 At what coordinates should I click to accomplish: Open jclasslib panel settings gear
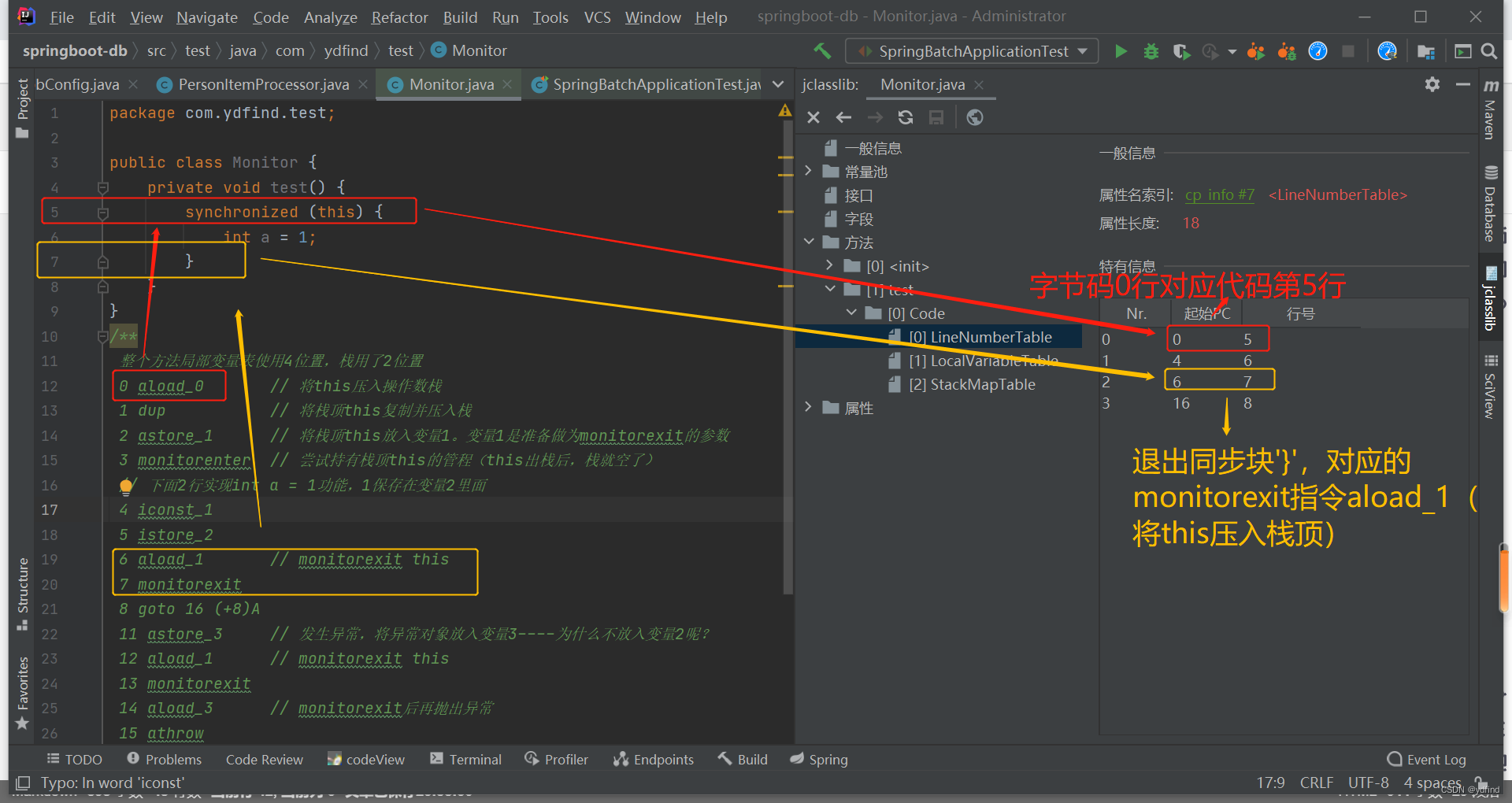point(1432,84)
